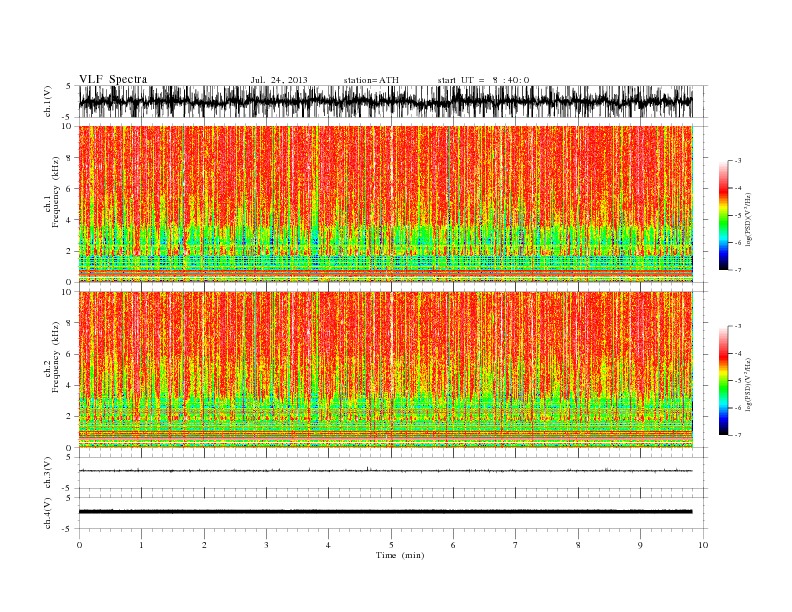Click the time axis tick label '7'
Image resolution: width=792 pixels, height=612 pixels.
(516, 545)
